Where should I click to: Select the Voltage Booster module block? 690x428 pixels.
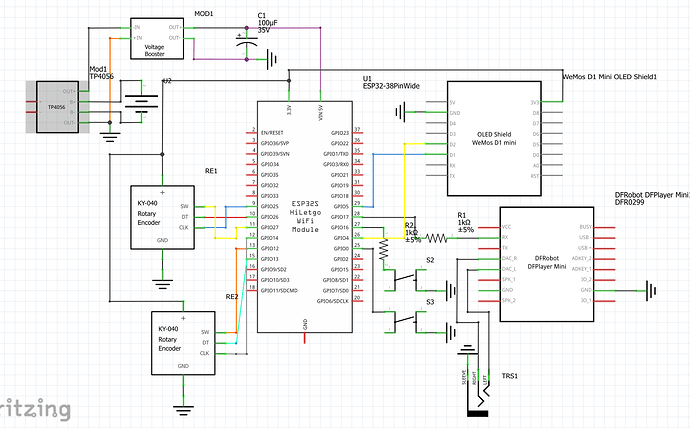[x=157, y=39]
